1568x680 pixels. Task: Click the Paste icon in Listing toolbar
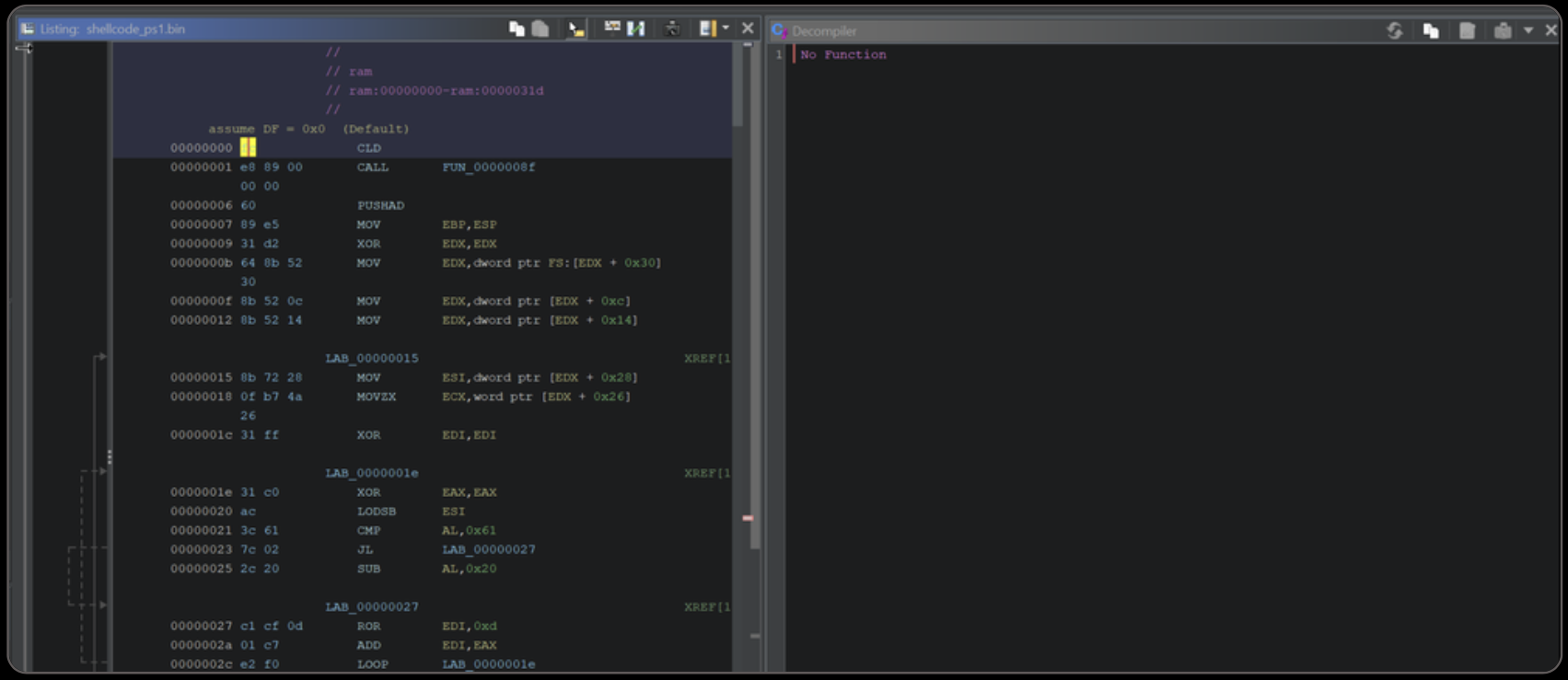540,29
